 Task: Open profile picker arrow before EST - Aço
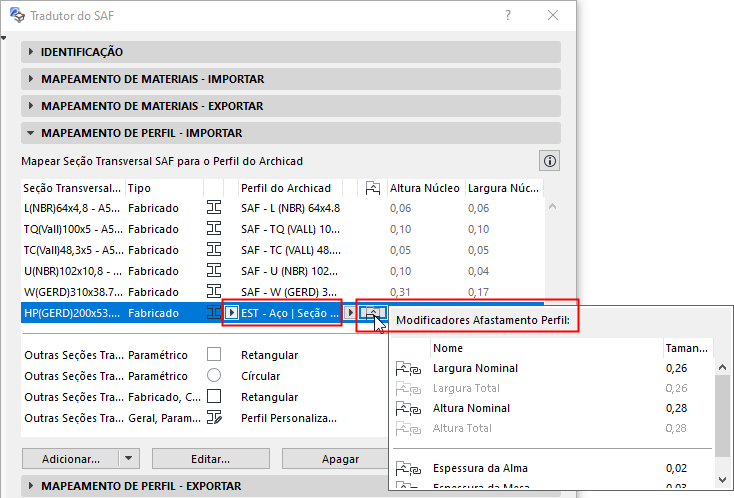point(231,313)
